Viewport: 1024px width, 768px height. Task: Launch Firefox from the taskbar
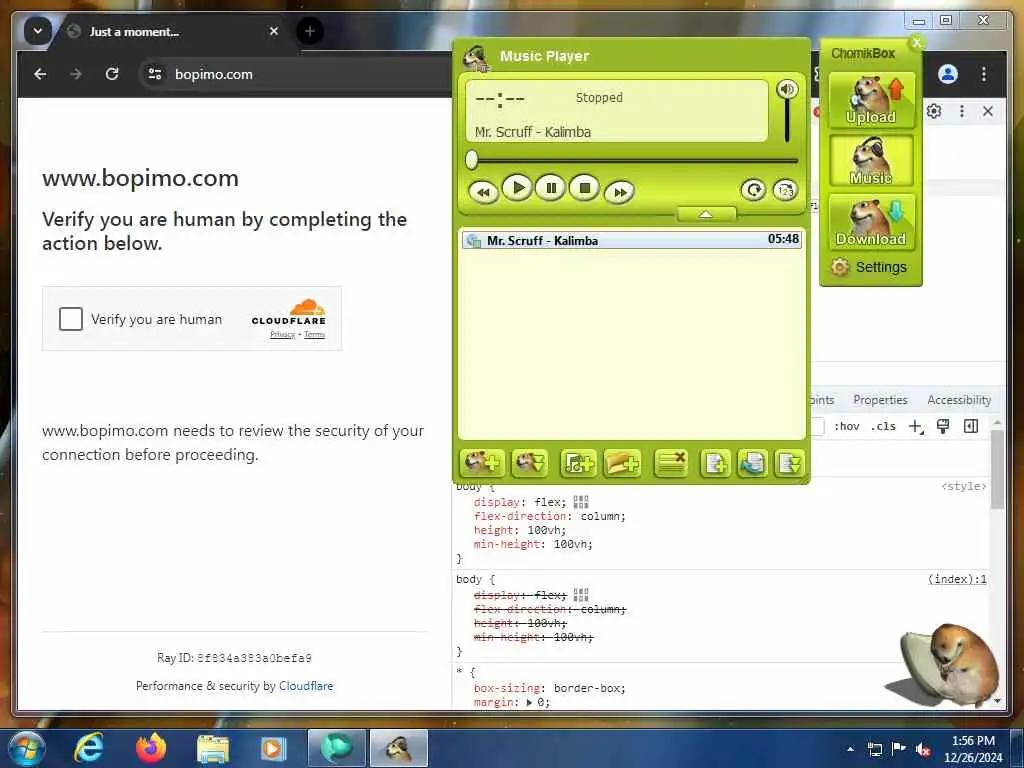tap(151, 748)
